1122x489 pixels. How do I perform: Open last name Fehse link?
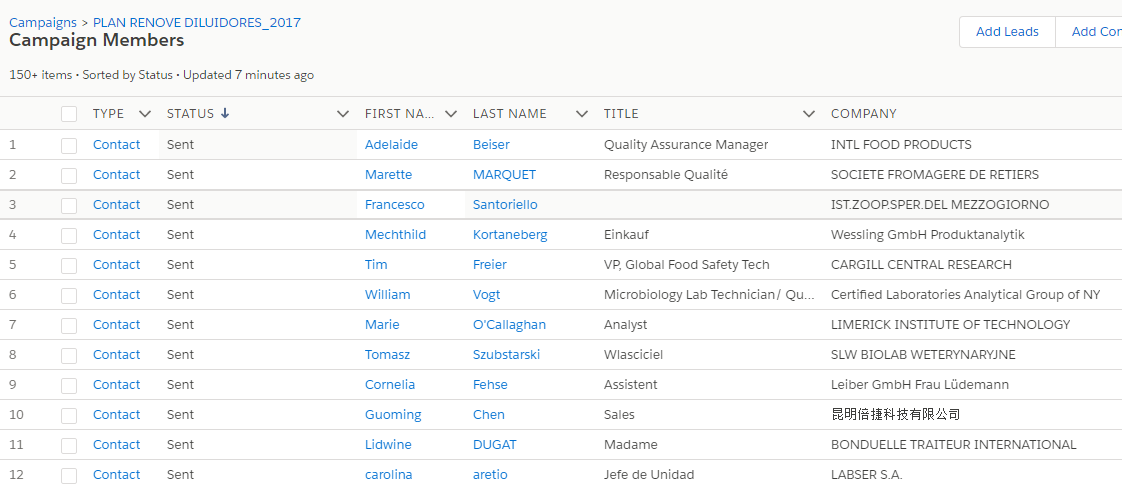pyautogui.click(x=490, y=385)
